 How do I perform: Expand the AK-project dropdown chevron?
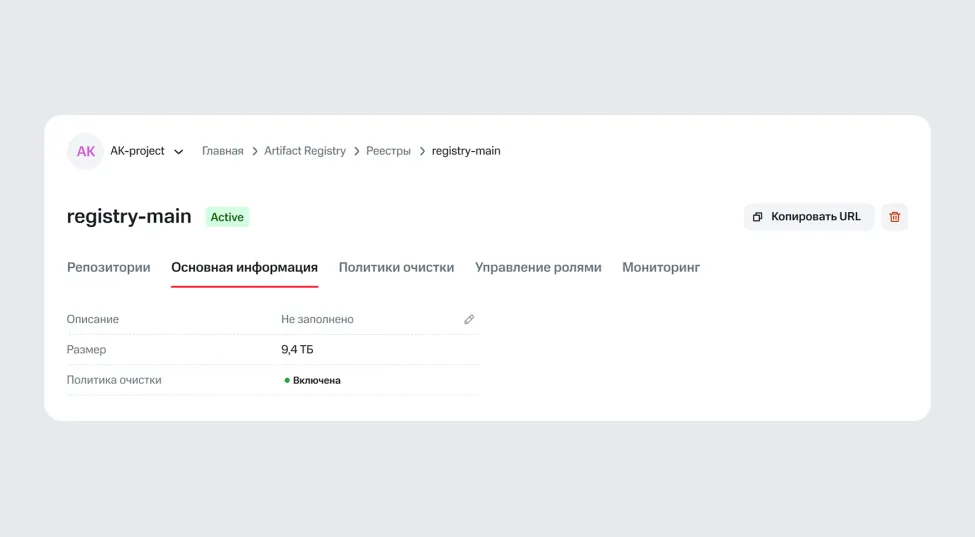point(179,152)
